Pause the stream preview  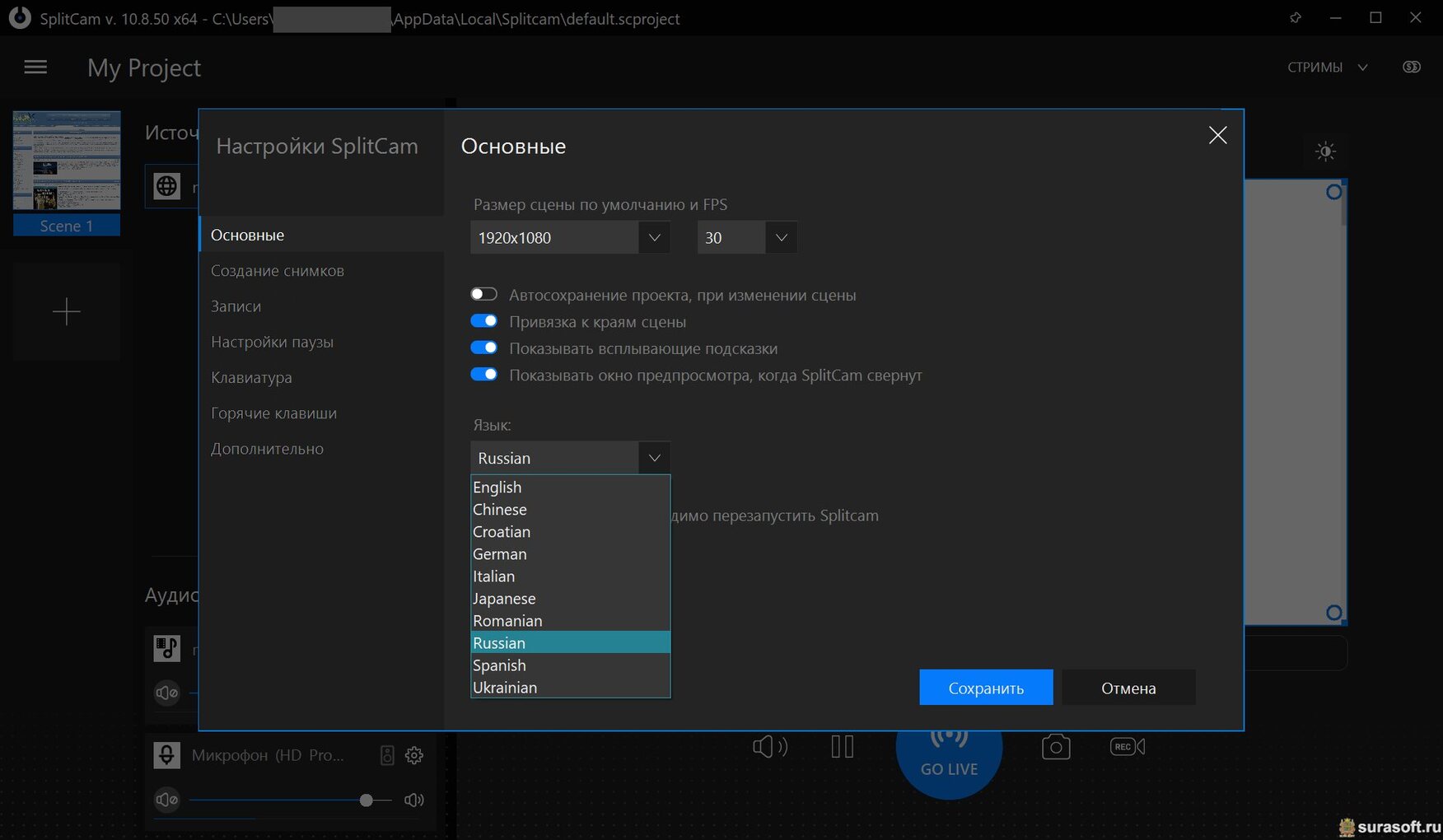click(x=843, y=747)
